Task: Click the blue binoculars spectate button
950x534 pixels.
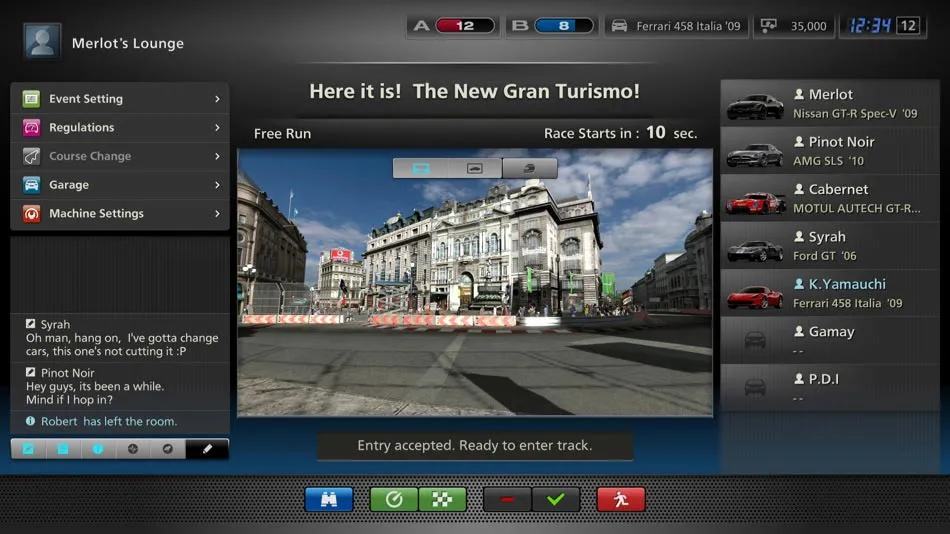Action: tap(329, 499)
